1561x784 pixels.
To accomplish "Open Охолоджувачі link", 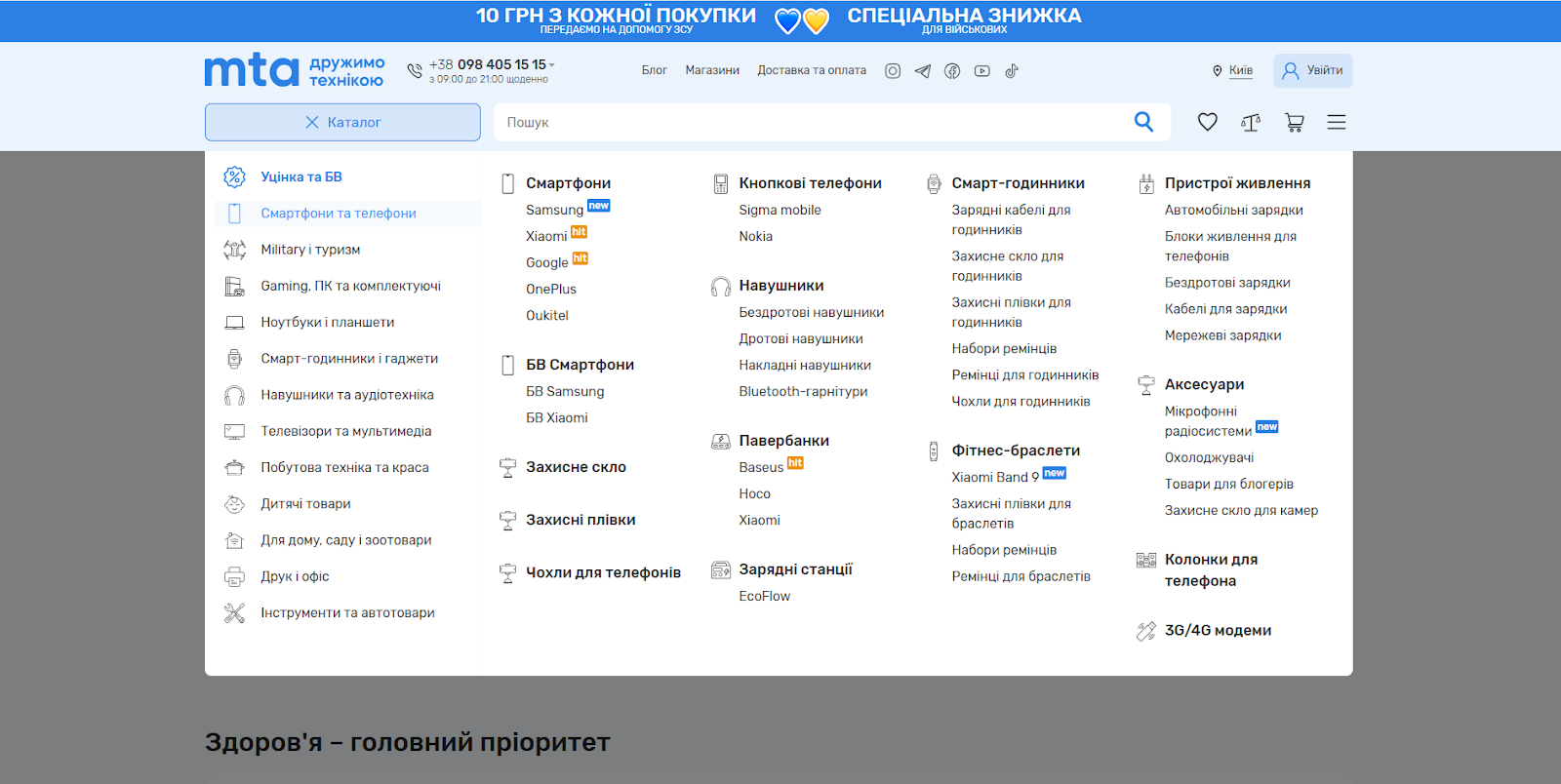I will point(1209,457).
